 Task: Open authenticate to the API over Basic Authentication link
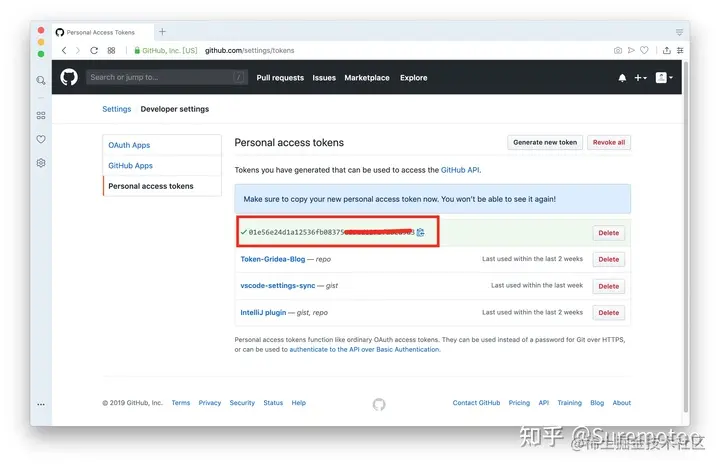[364, 349]
